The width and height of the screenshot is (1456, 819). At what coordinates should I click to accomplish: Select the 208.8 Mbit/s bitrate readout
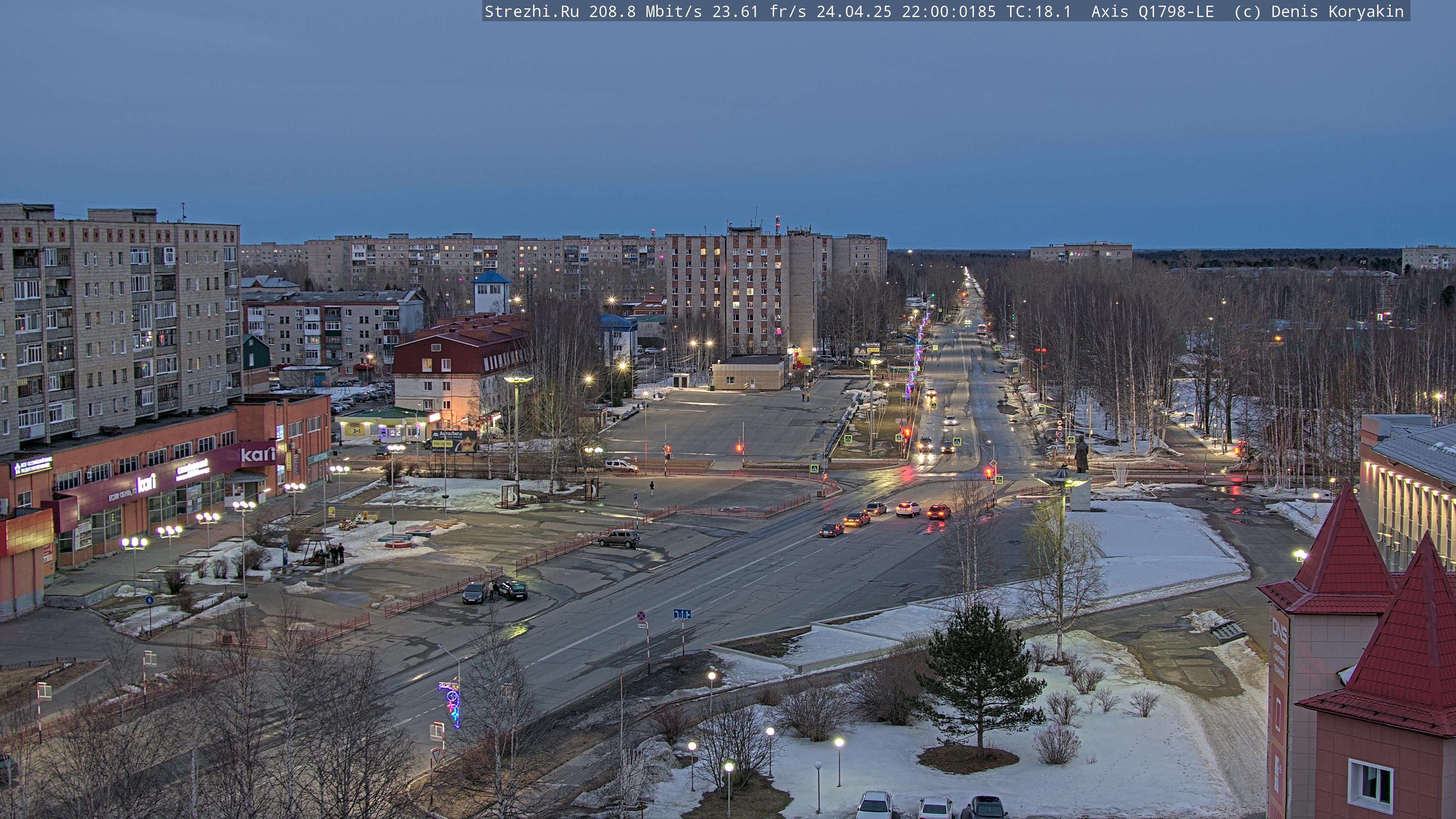(645, 12)
